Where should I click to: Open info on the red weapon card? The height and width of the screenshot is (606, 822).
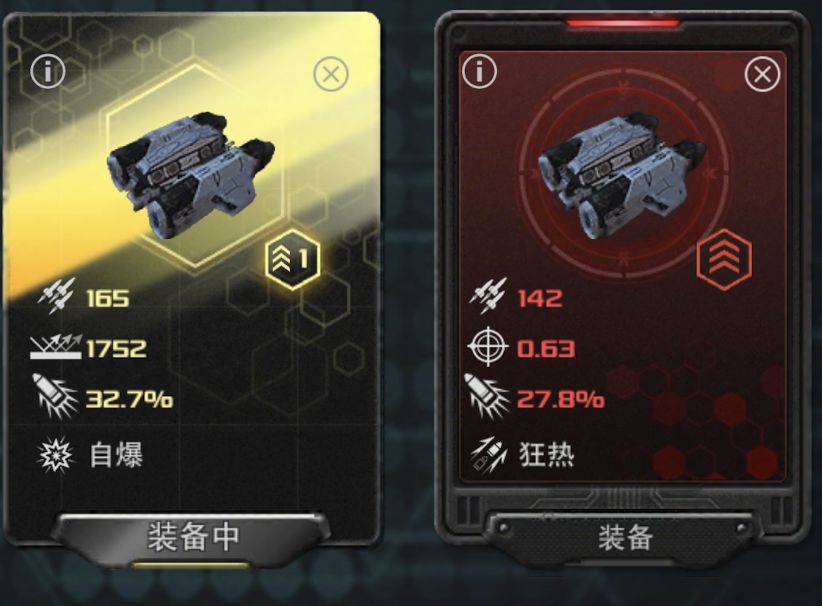(x=479, y=70)
